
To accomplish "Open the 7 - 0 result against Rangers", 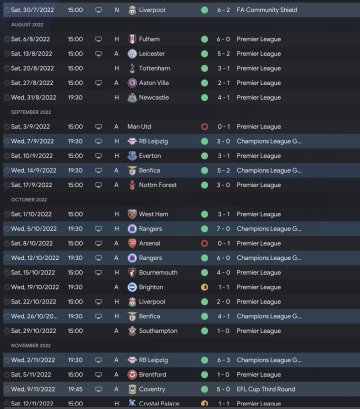I will (224, 229).
